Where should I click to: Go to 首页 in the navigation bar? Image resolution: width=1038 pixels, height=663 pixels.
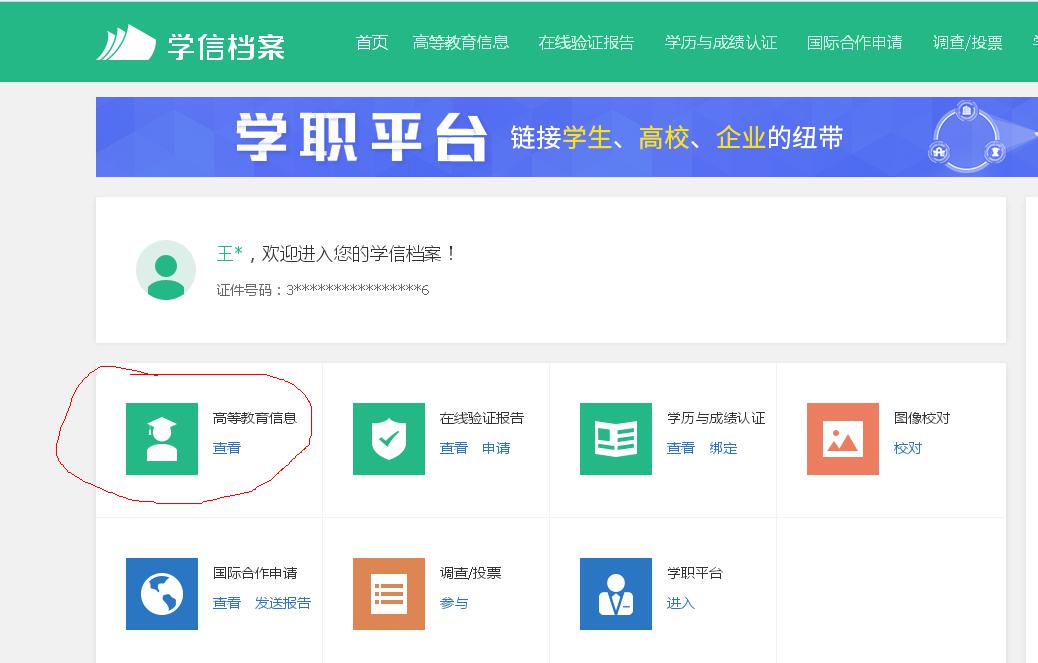(372, 42)
